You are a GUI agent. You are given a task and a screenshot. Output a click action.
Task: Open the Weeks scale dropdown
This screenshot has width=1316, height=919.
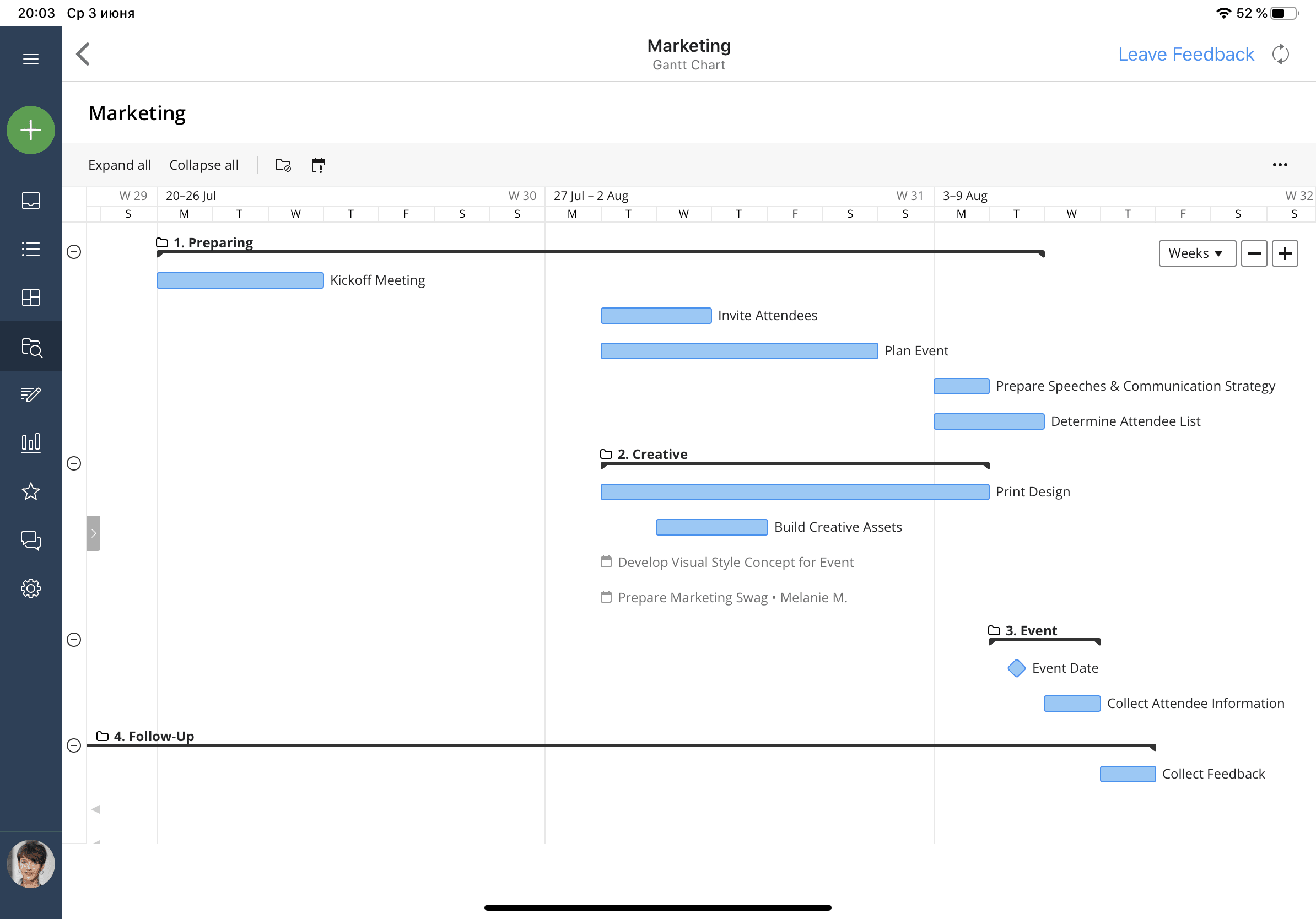[x=1198, y=253]
